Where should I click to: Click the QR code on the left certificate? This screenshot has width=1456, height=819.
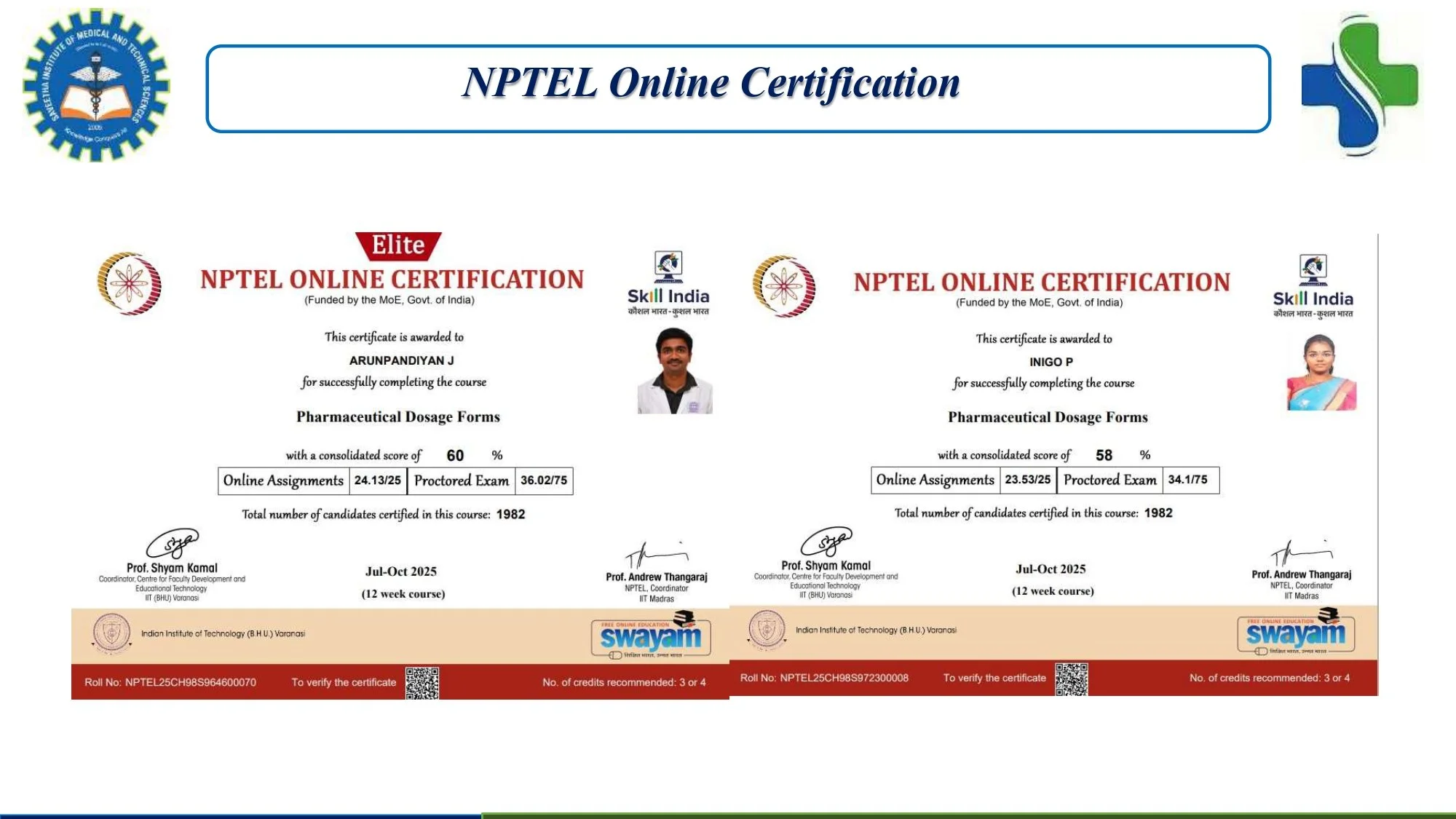point(422,683)
